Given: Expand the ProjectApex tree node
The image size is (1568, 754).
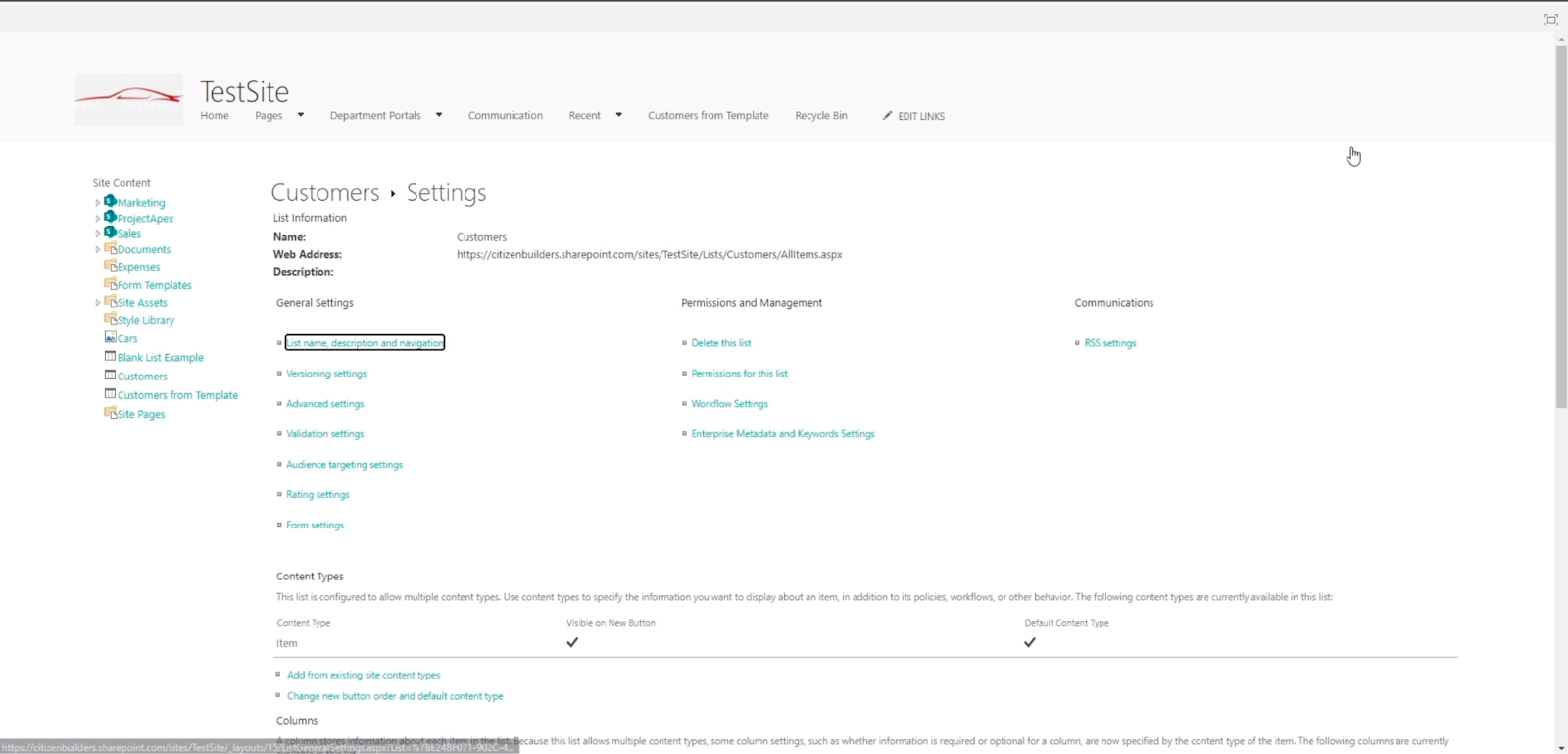Looking at the screenshot, I should tap(97, 219).
